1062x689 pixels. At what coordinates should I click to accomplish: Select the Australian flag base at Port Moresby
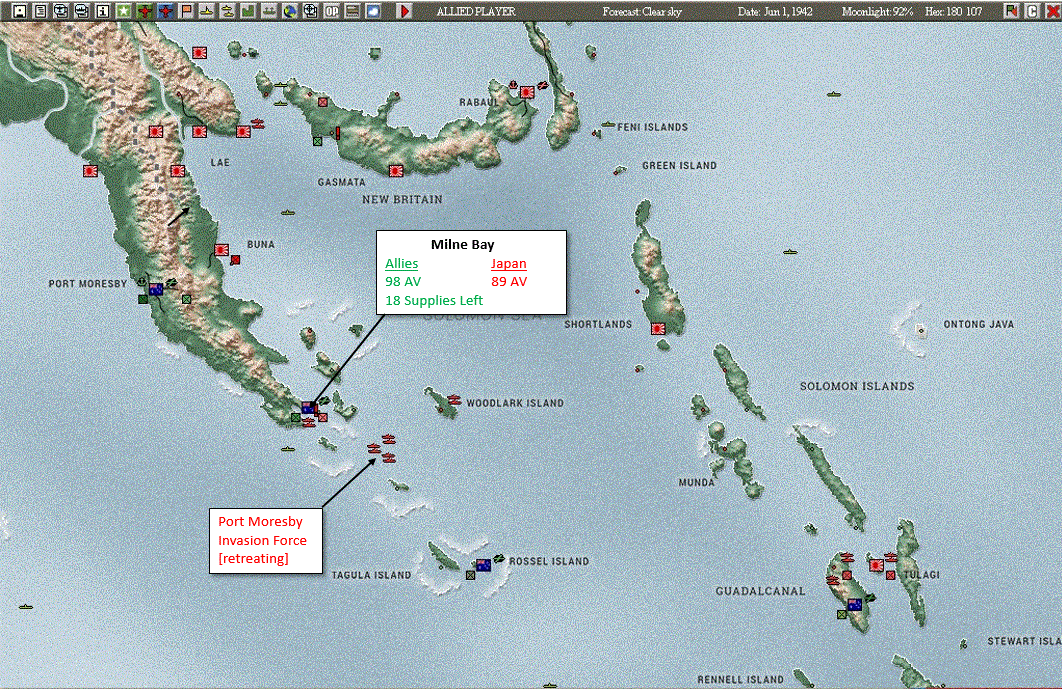point(156,289)
